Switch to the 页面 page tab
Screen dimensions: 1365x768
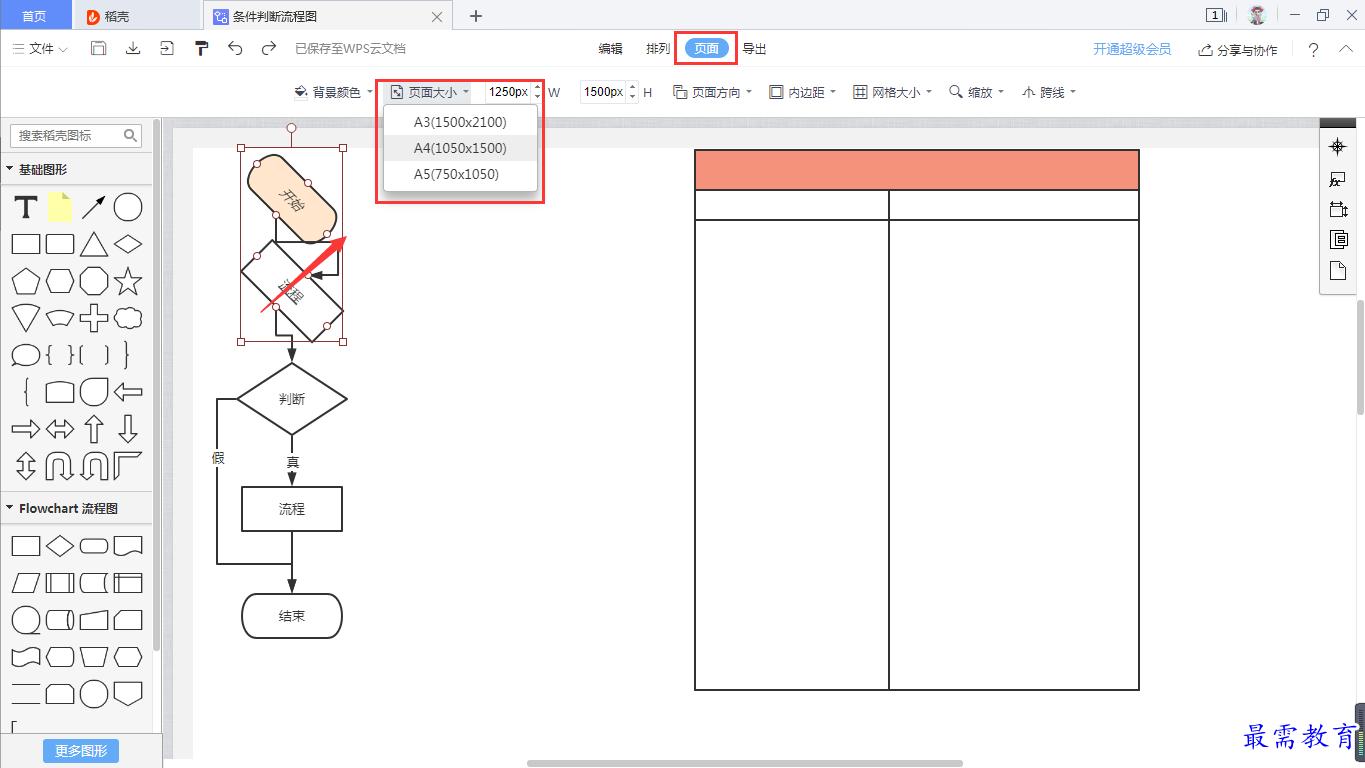click(x=707, y=48)
